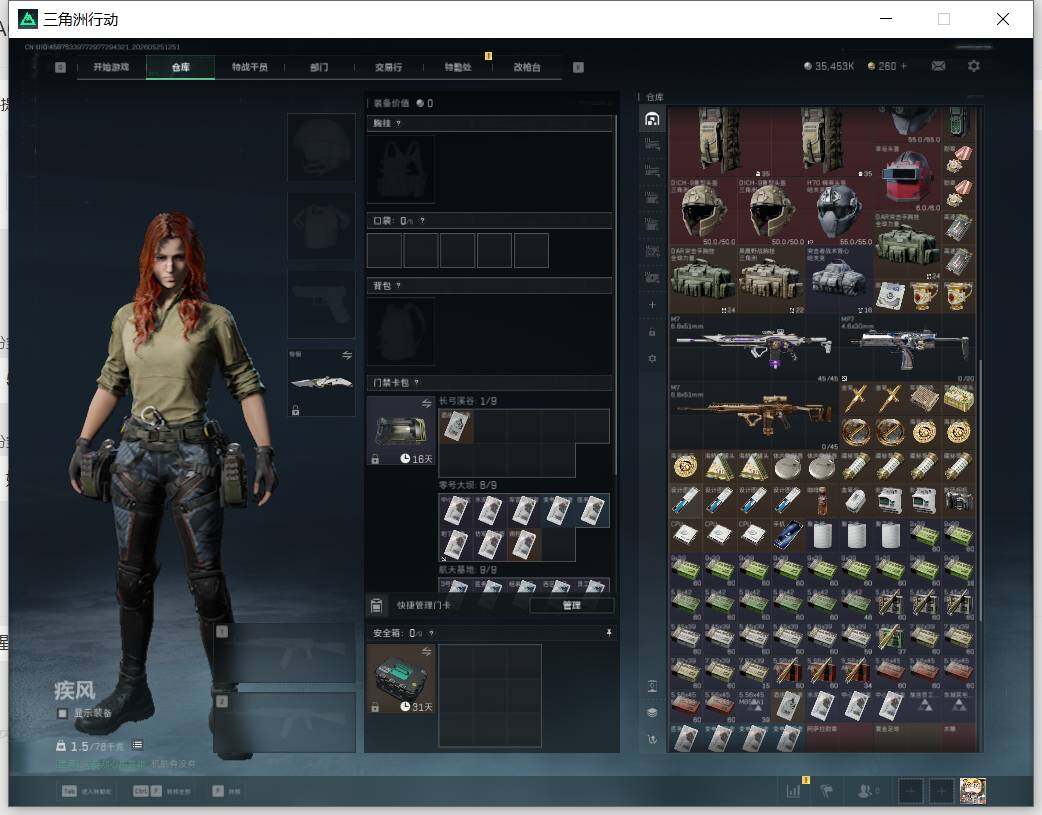This screenshot has height=815, width=1042.
Task: Click the 35,453K currency balance
Action: [x=829, y=66]
